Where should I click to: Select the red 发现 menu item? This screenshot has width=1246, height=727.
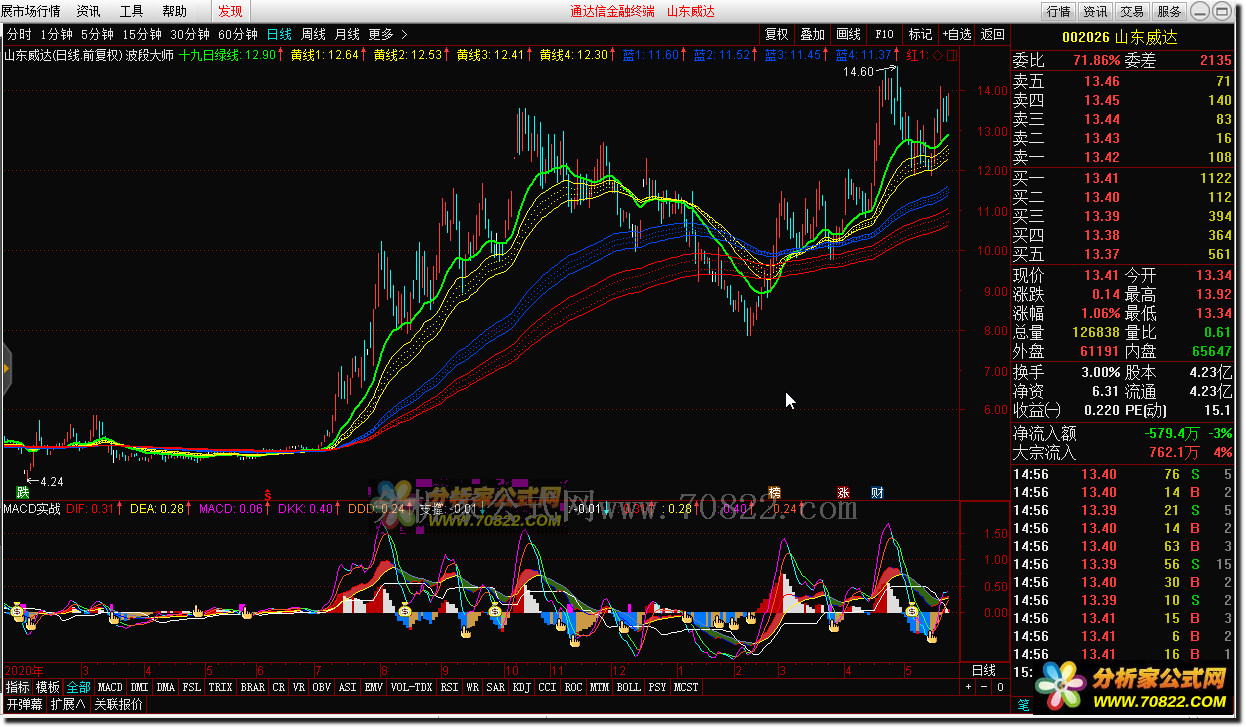pyautogui.click(x=230, y=11)
